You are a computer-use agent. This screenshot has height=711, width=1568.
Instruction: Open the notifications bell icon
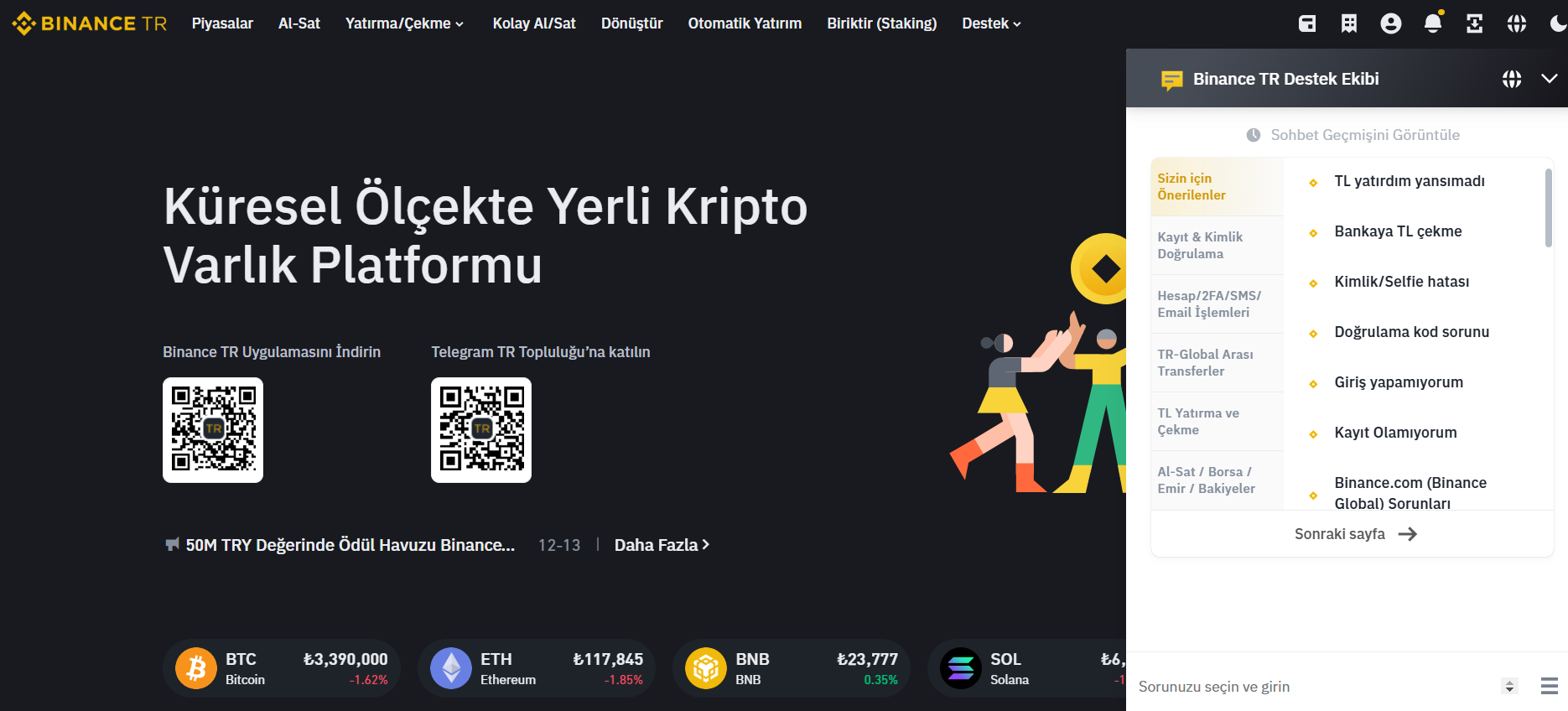coord(1433,23)
